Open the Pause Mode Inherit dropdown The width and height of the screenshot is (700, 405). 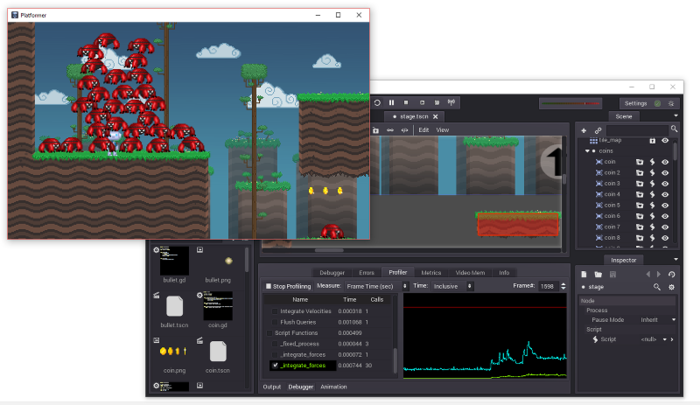click(658, 320)
